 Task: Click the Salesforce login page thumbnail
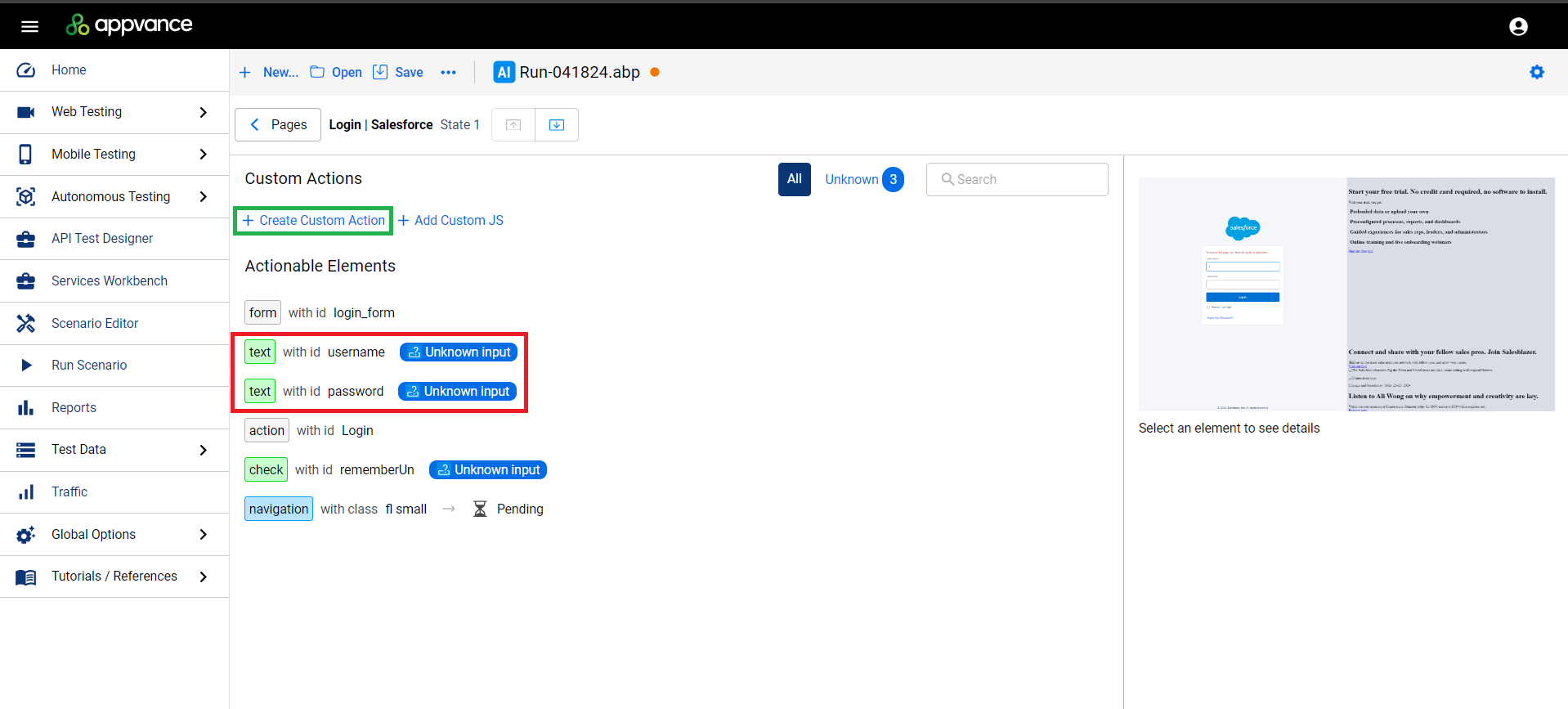tap(1346, 294)
